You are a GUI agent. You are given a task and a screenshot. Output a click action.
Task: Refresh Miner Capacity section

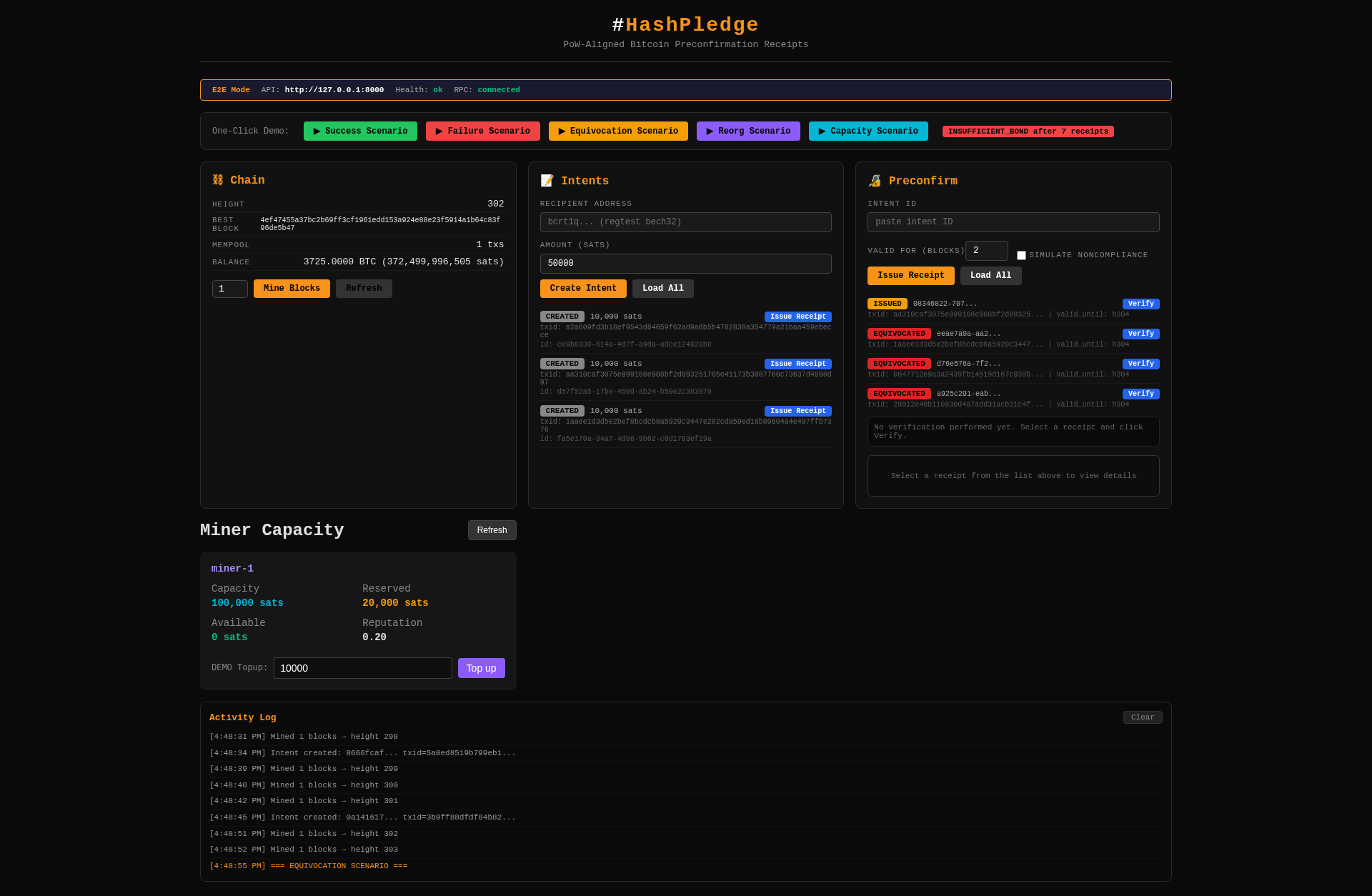click(x=492, y=530)
